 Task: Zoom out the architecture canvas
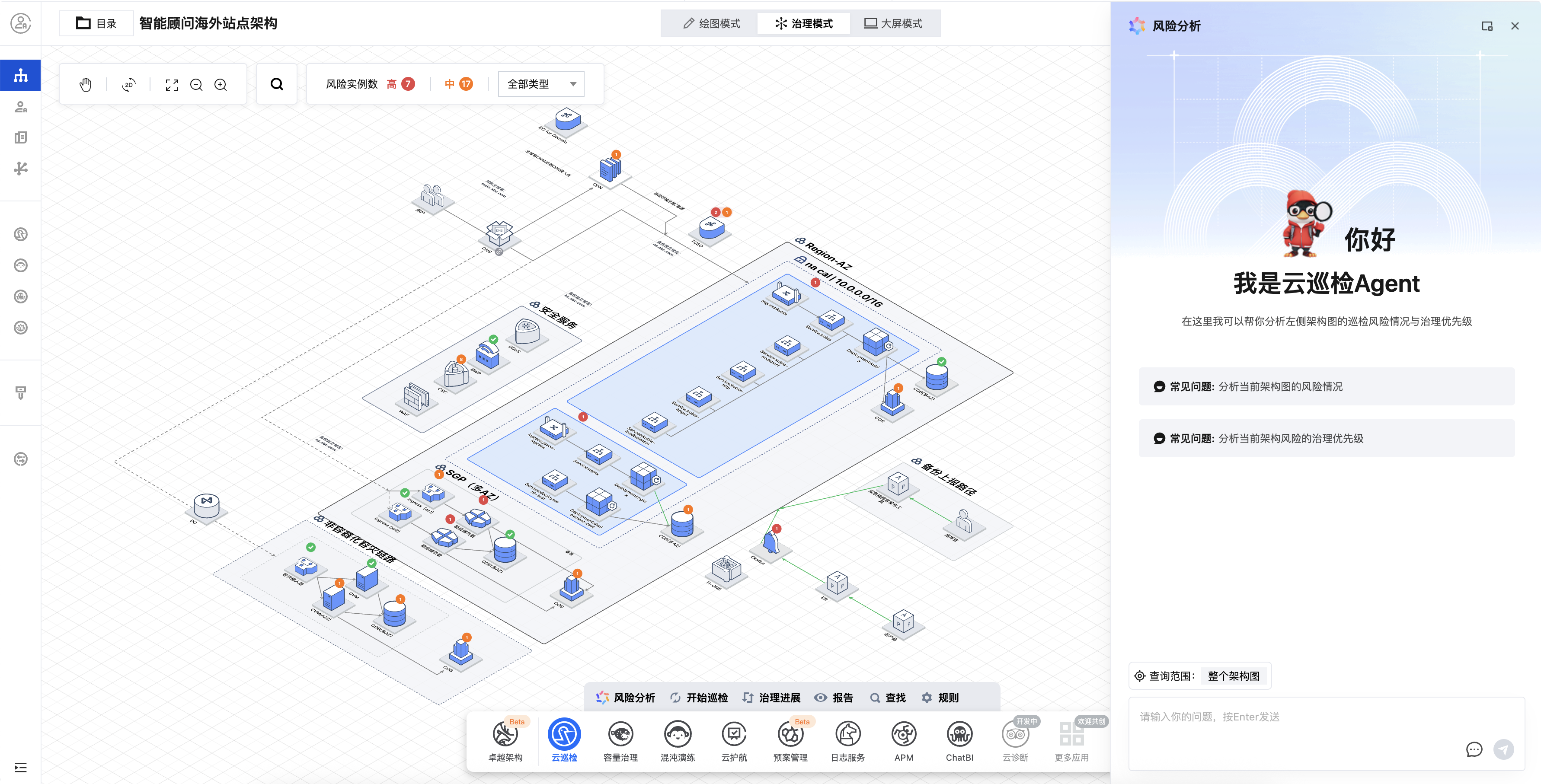tap(196, 84)
